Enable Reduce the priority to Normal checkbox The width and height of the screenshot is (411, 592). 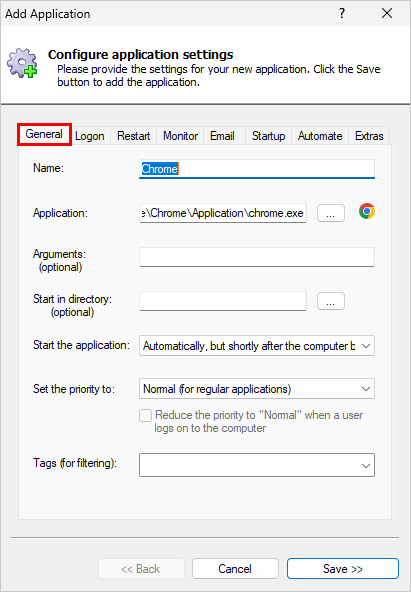[x=145, y=415]
